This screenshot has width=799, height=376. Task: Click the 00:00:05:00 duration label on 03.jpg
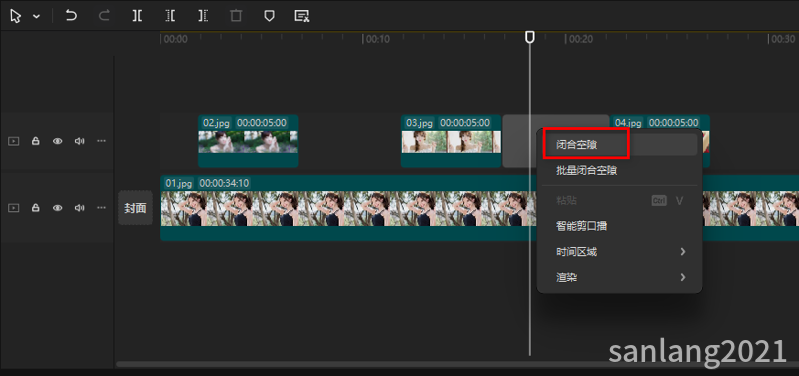465,123
